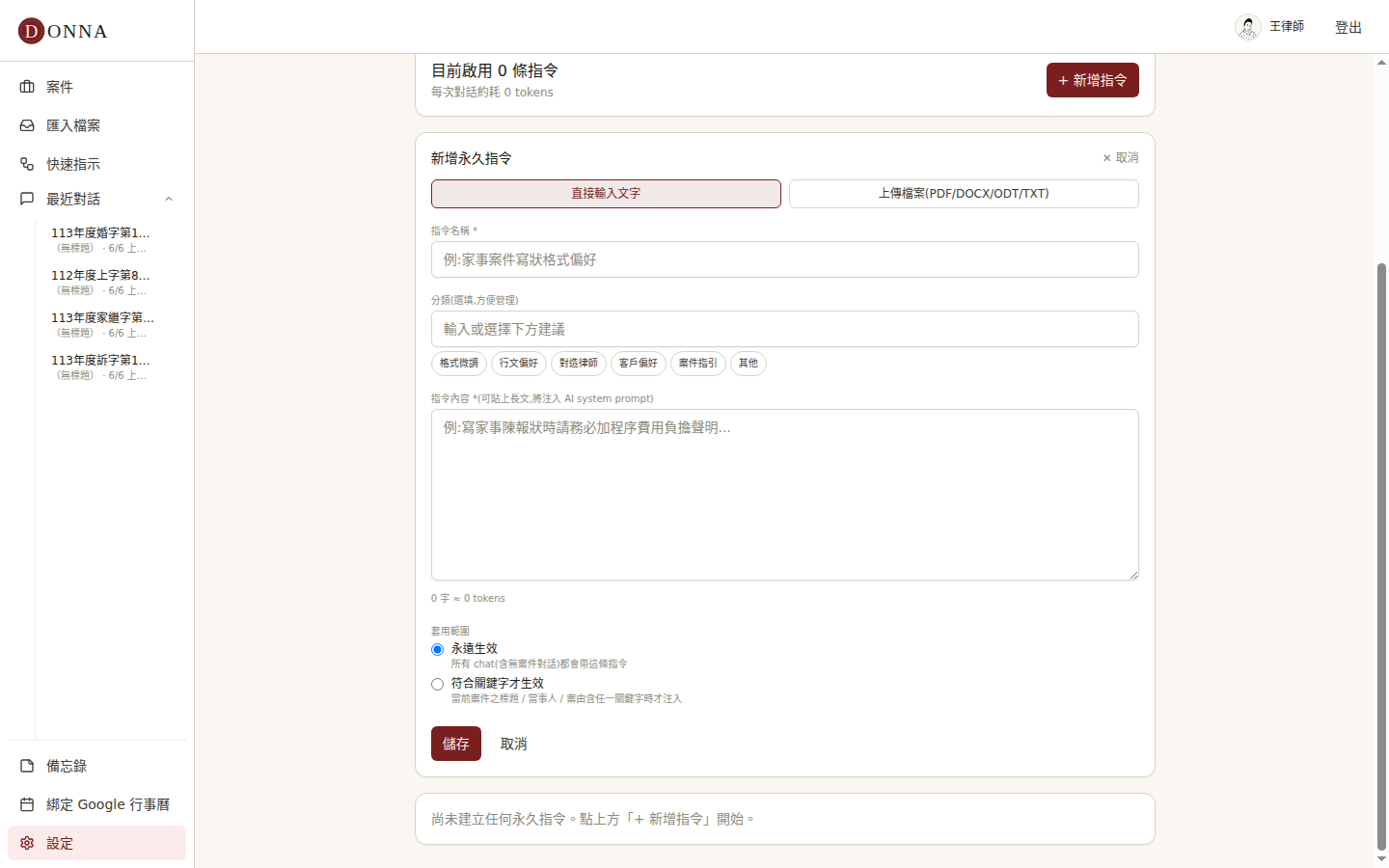Choose the 客戶偏好 category chip

[x=639, y=364]
